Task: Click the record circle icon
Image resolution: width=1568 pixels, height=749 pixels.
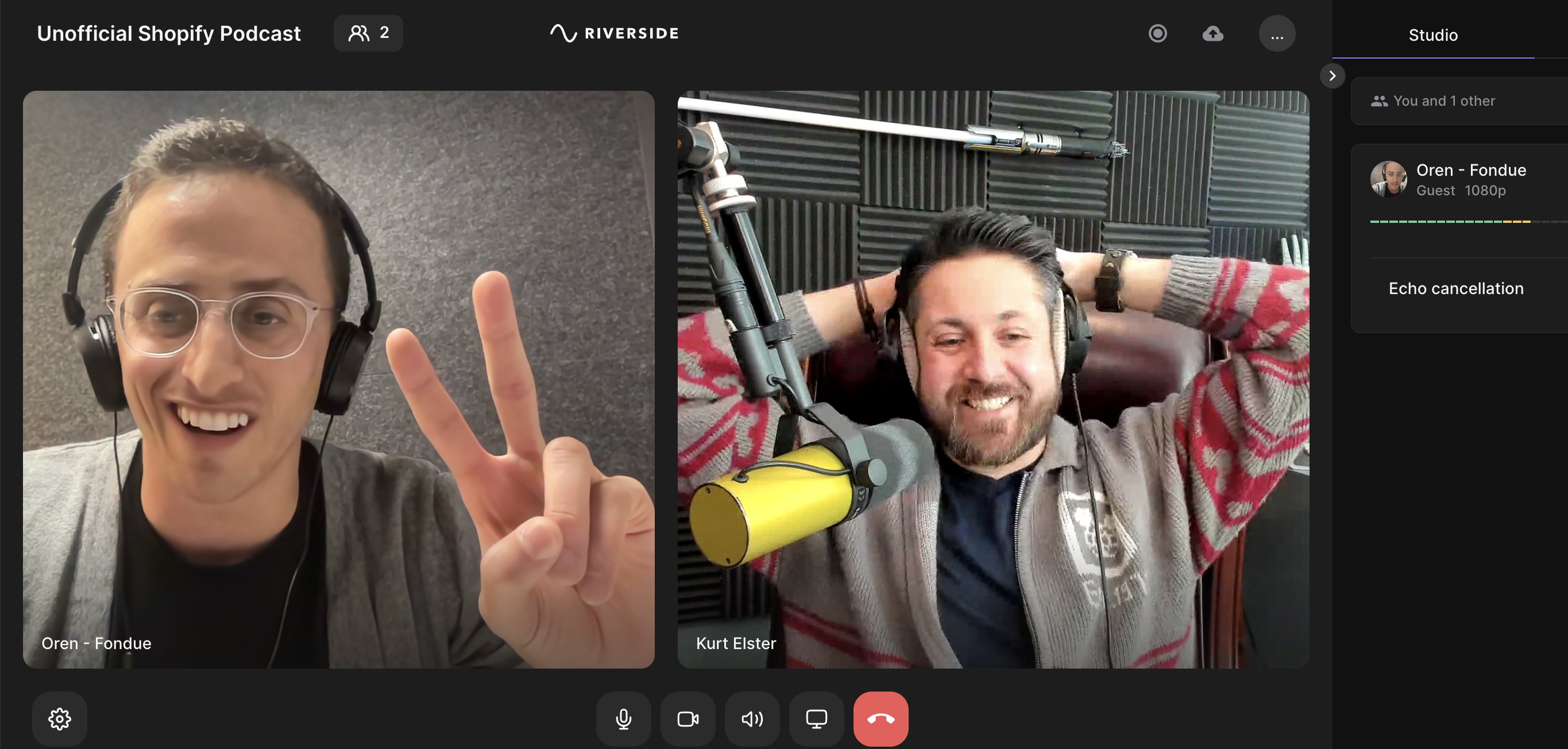Action: pos(1158,33)
